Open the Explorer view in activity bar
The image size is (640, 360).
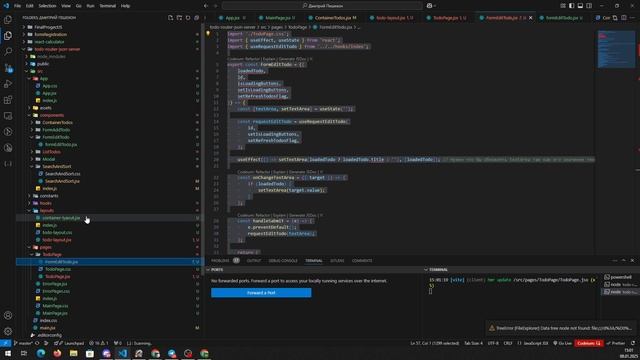point(8,36)
